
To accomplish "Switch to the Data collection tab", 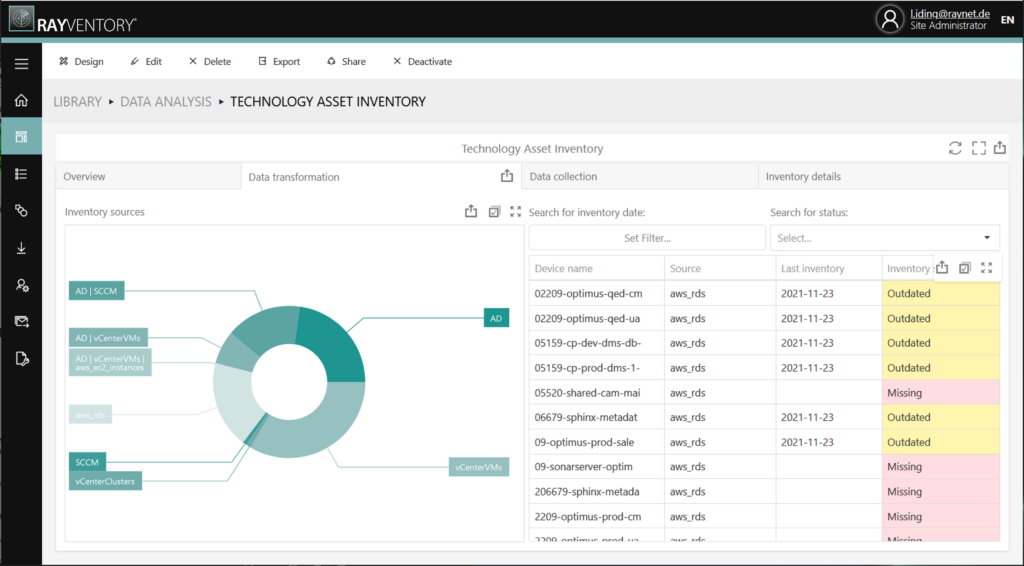I will coord(639,176).
